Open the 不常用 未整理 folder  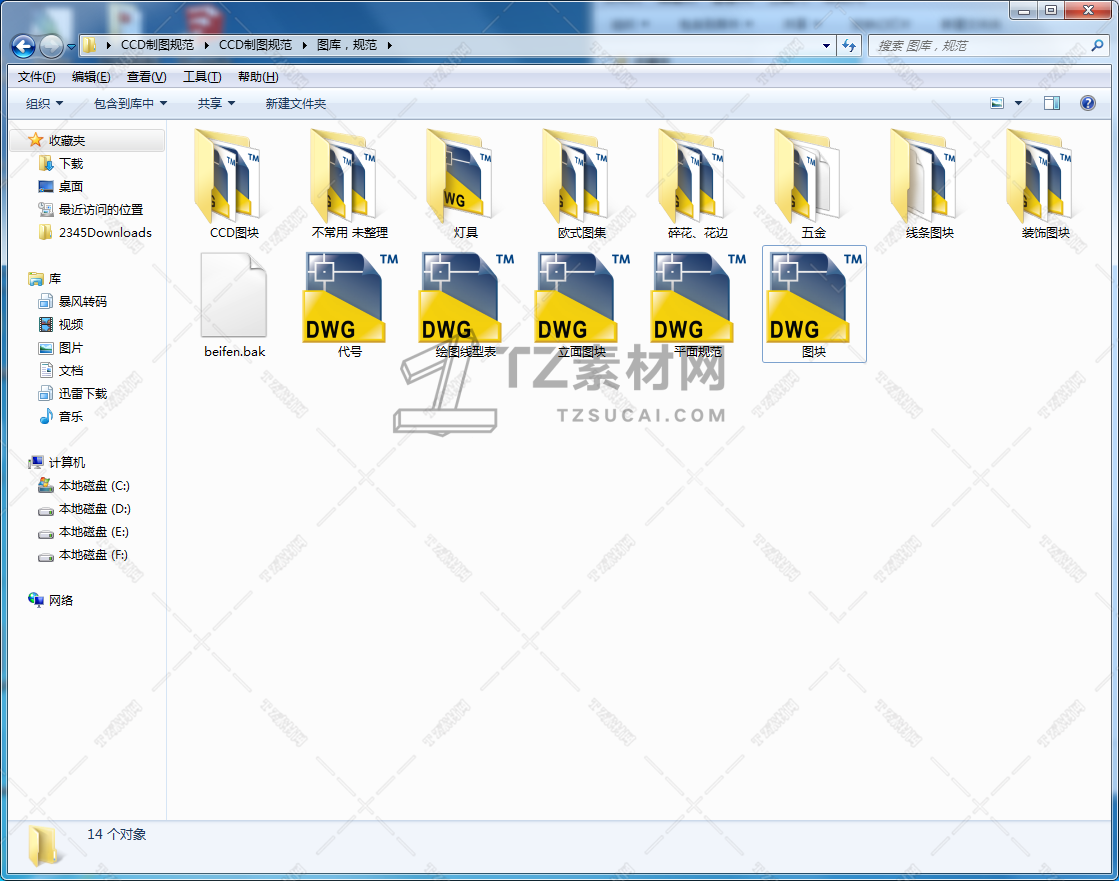pyautogui.click(x=350, y=184)
